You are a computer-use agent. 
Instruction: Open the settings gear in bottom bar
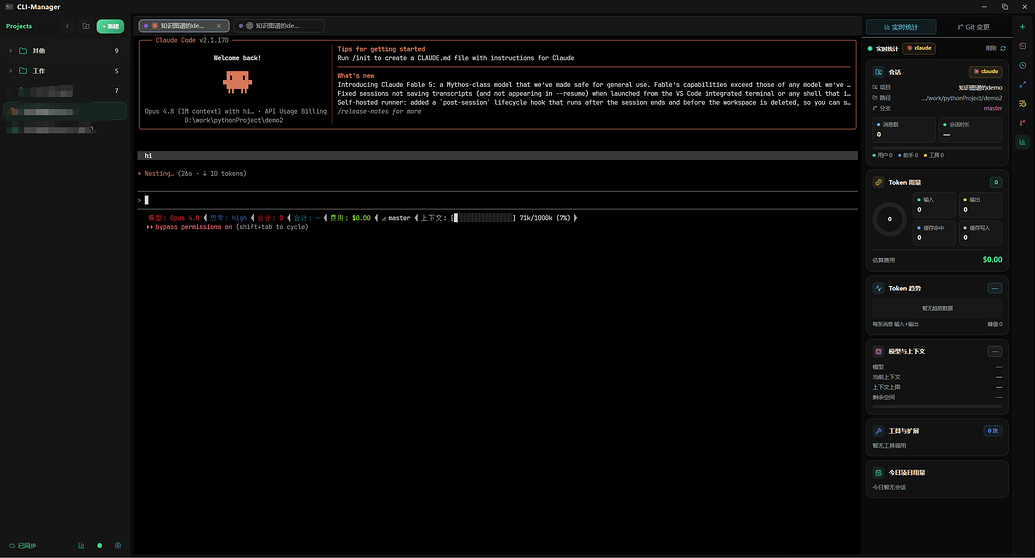[x=118, y=545]
